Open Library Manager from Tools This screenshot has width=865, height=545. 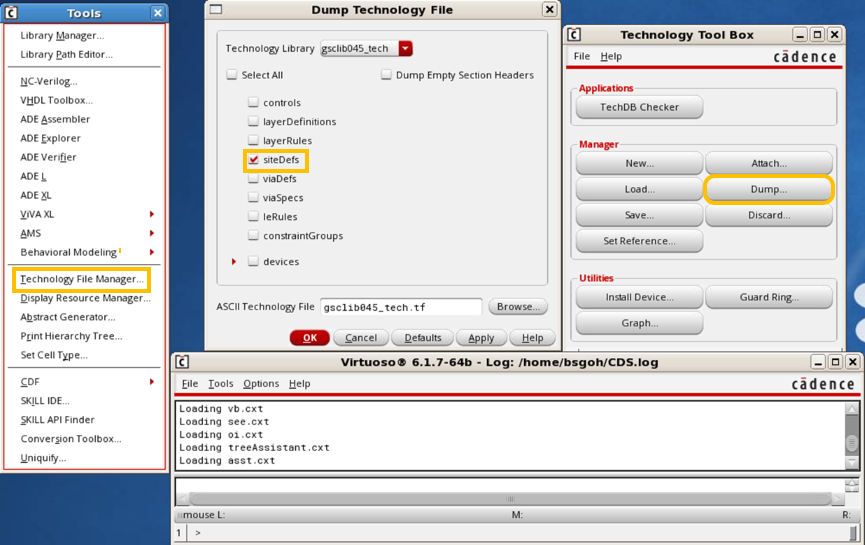(x=62, y=35)
